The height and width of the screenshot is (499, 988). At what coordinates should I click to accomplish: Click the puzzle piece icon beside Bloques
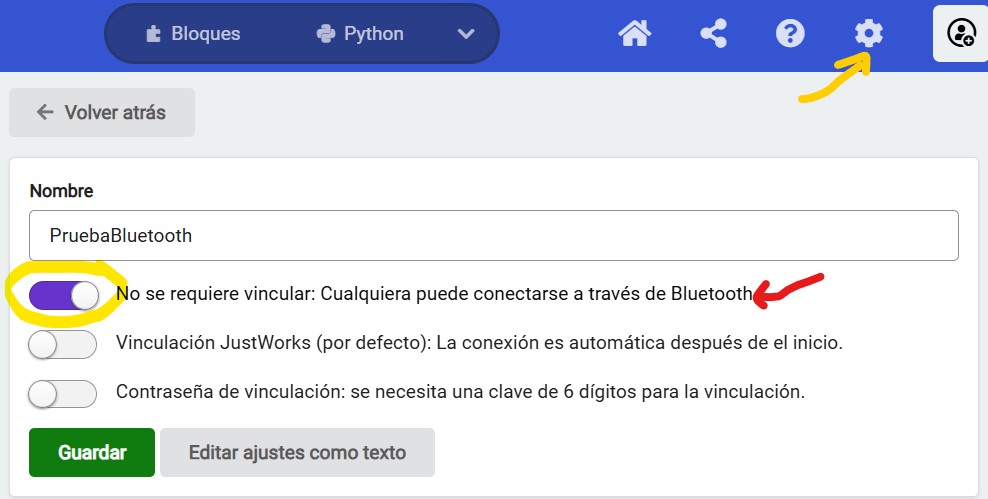(x=153, y=34)
